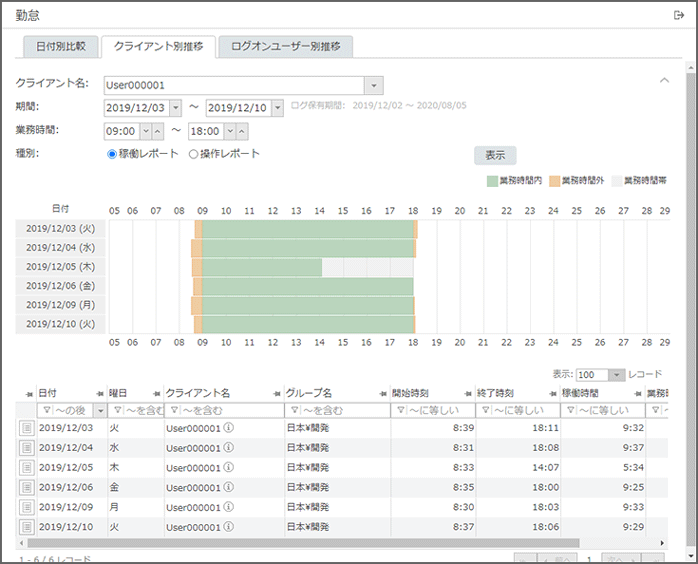Click the logout icon in the header
The height and width of the screenshot is (564, 698).
coord(679,15)
